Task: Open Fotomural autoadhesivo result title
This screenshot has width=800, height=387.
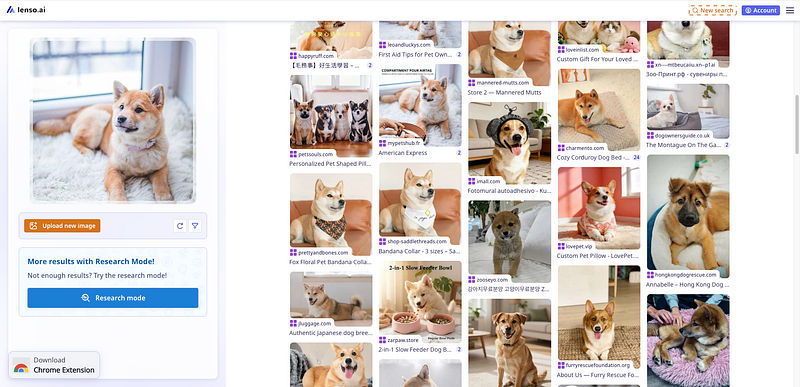Action: [509, 191]
